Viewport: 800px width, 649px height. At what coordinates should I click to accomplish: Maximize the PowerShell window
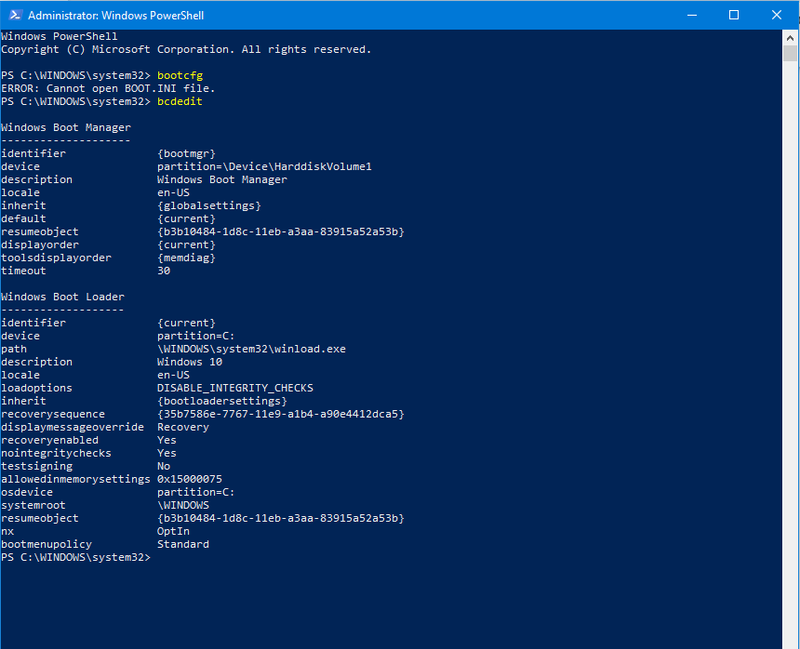pos(734,15)
